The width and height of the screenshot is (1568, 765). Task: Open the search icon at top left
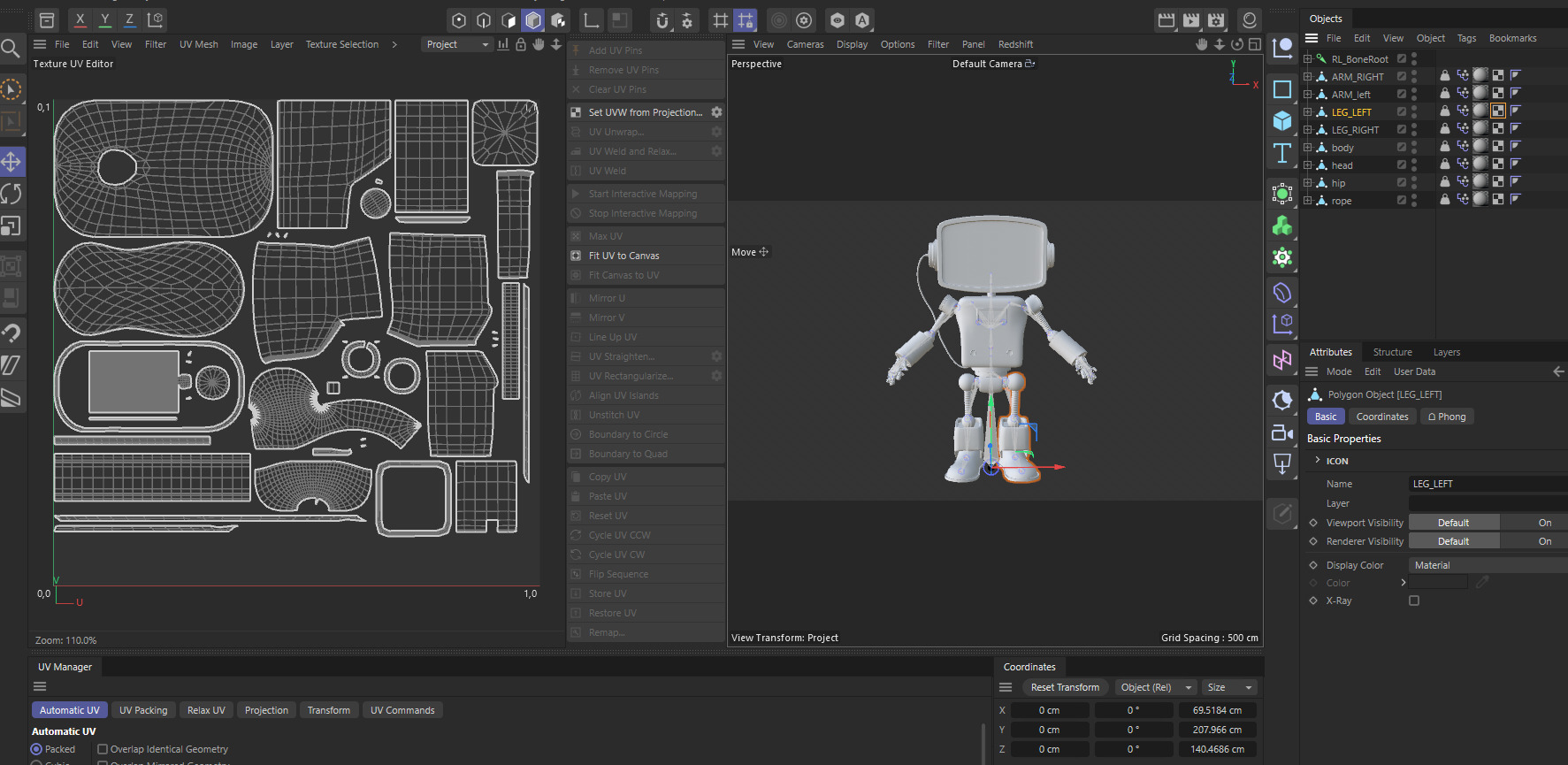click(11, 48)
